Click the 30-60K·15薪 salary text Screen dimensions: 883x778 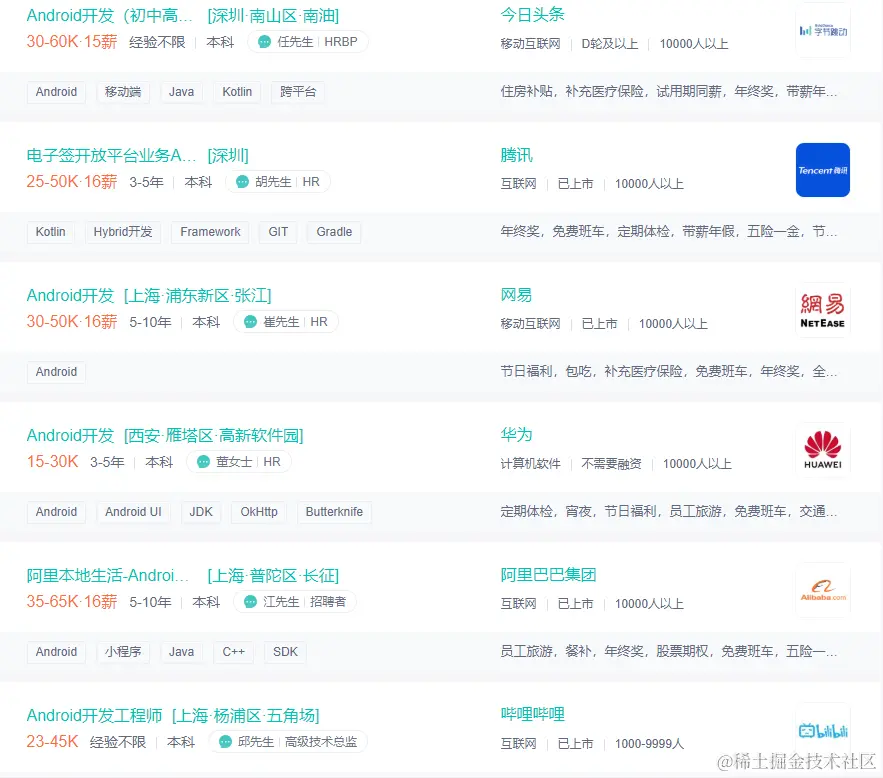point(72,42)
